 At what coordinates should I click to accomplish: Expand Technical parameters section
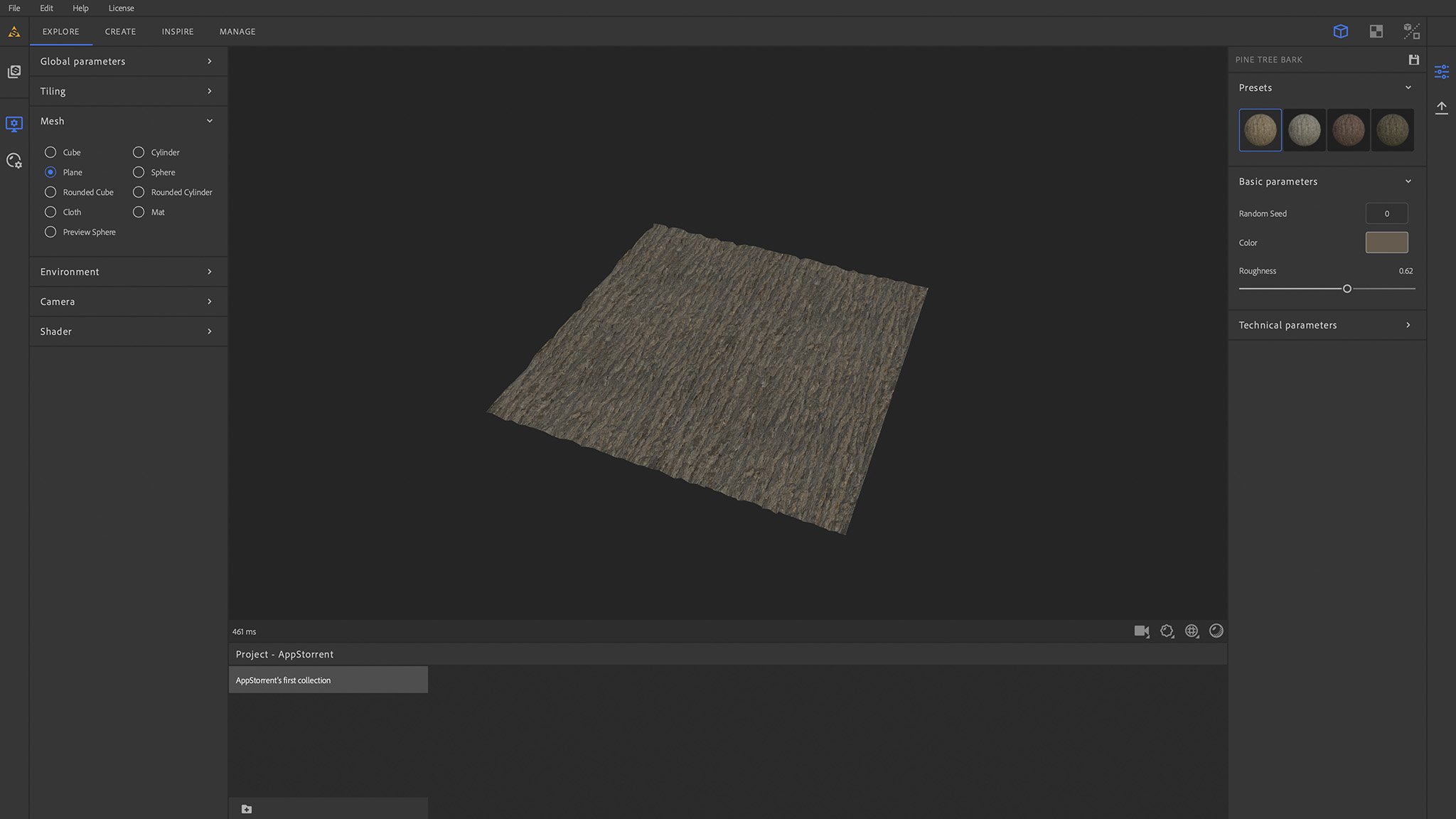tap(1326, 325)
